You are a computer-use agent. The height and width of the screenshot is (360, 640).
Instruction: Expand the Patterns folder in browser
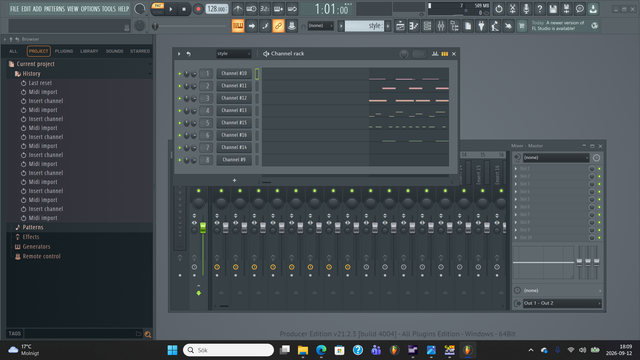[33, 227]
